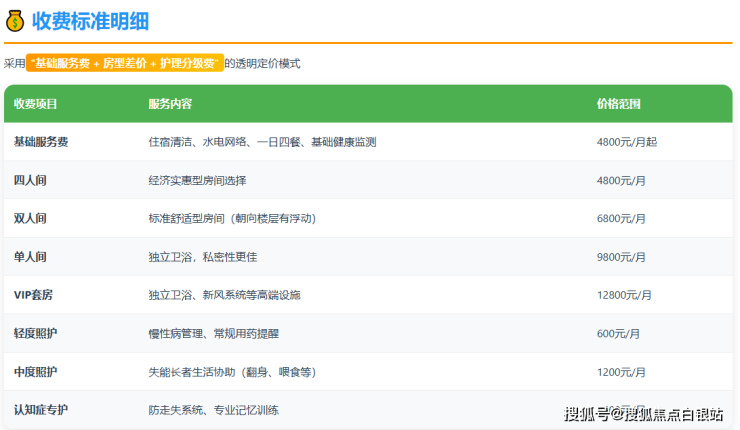Click the 四人间 row label
This screenshot has width=740, height=430.
(30, 180)
